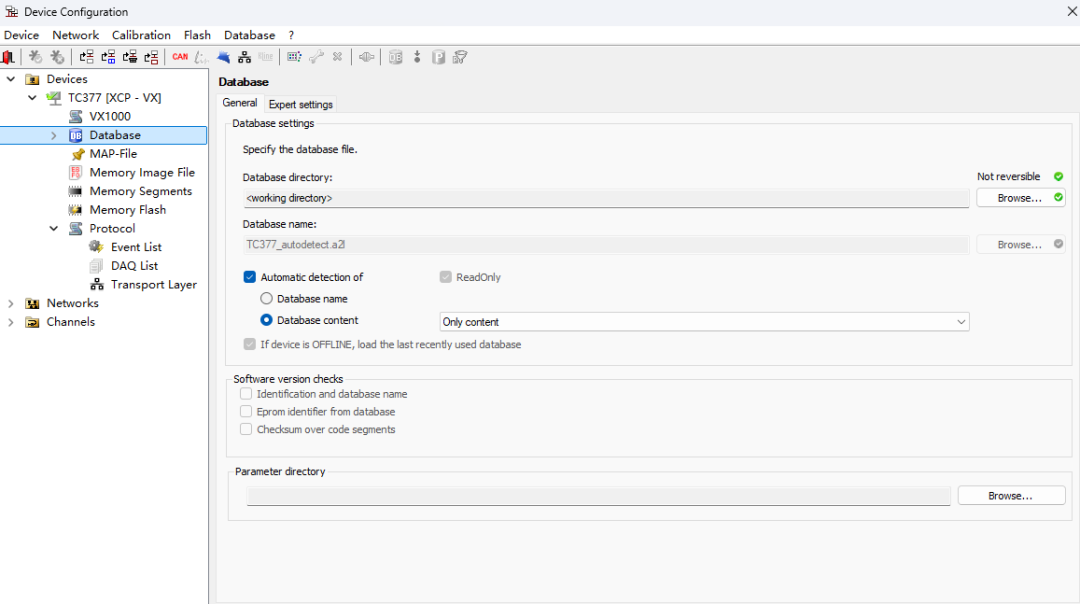The image size is (1080, 604).
Task: Click the grayed-out wrench toolbar icon
Action: 316,57
